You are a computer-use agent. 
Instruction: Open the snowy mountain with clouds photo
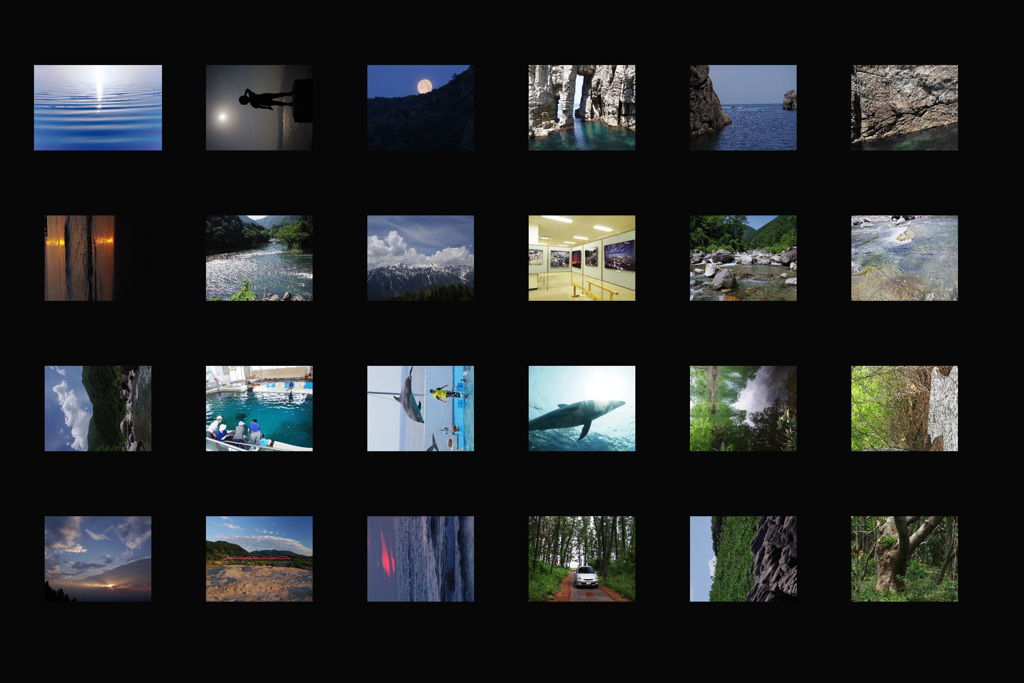420,258
